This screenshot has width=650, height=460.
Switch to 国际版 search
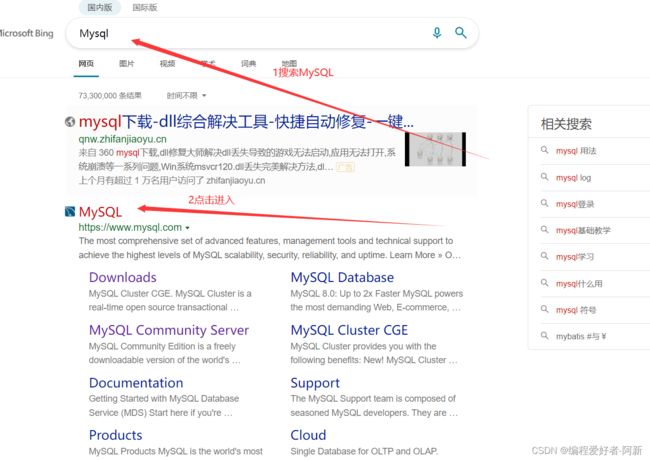coord(145,7)
